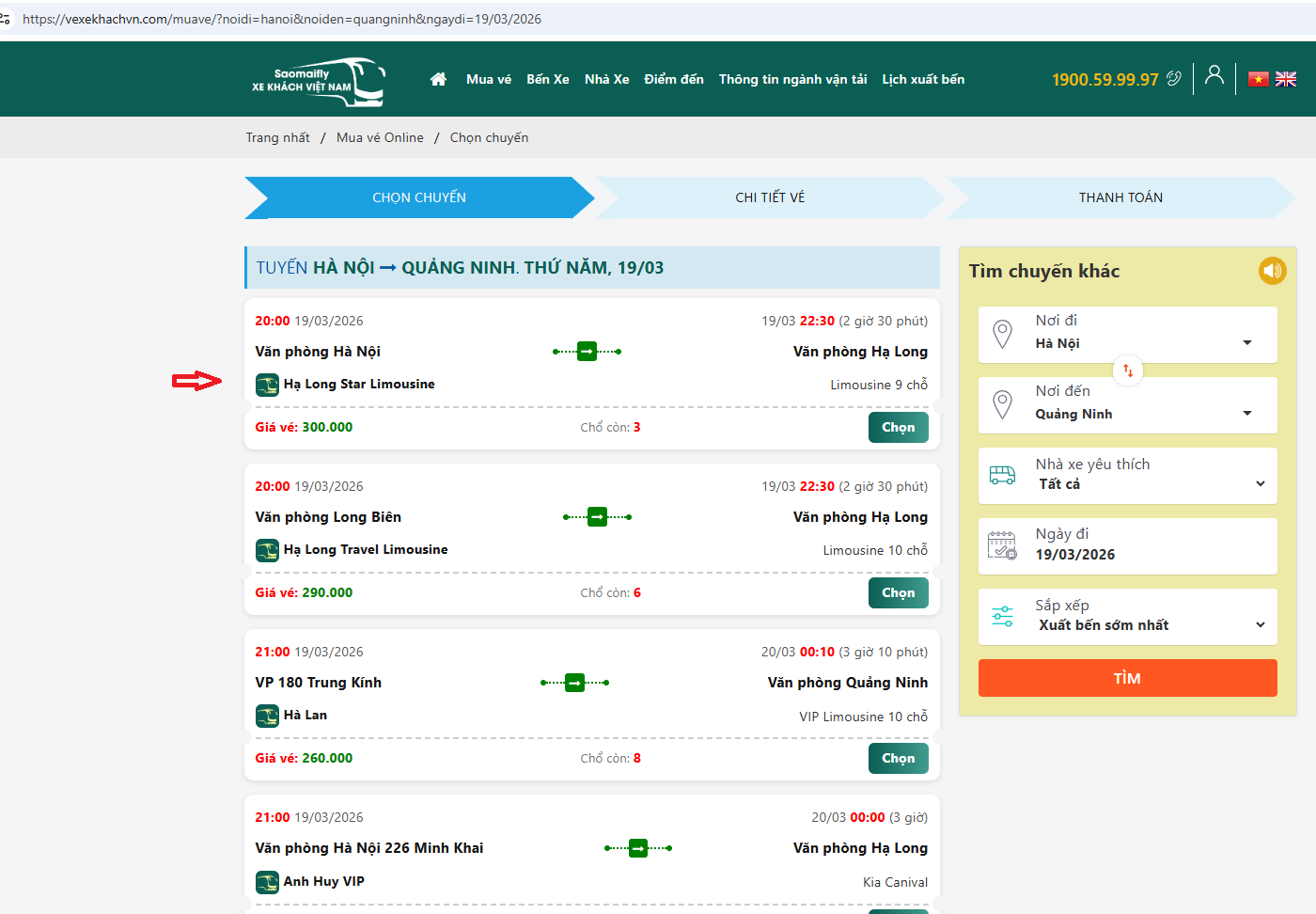Go to the Chi Tiết Vé step

[x=770, y=197]
